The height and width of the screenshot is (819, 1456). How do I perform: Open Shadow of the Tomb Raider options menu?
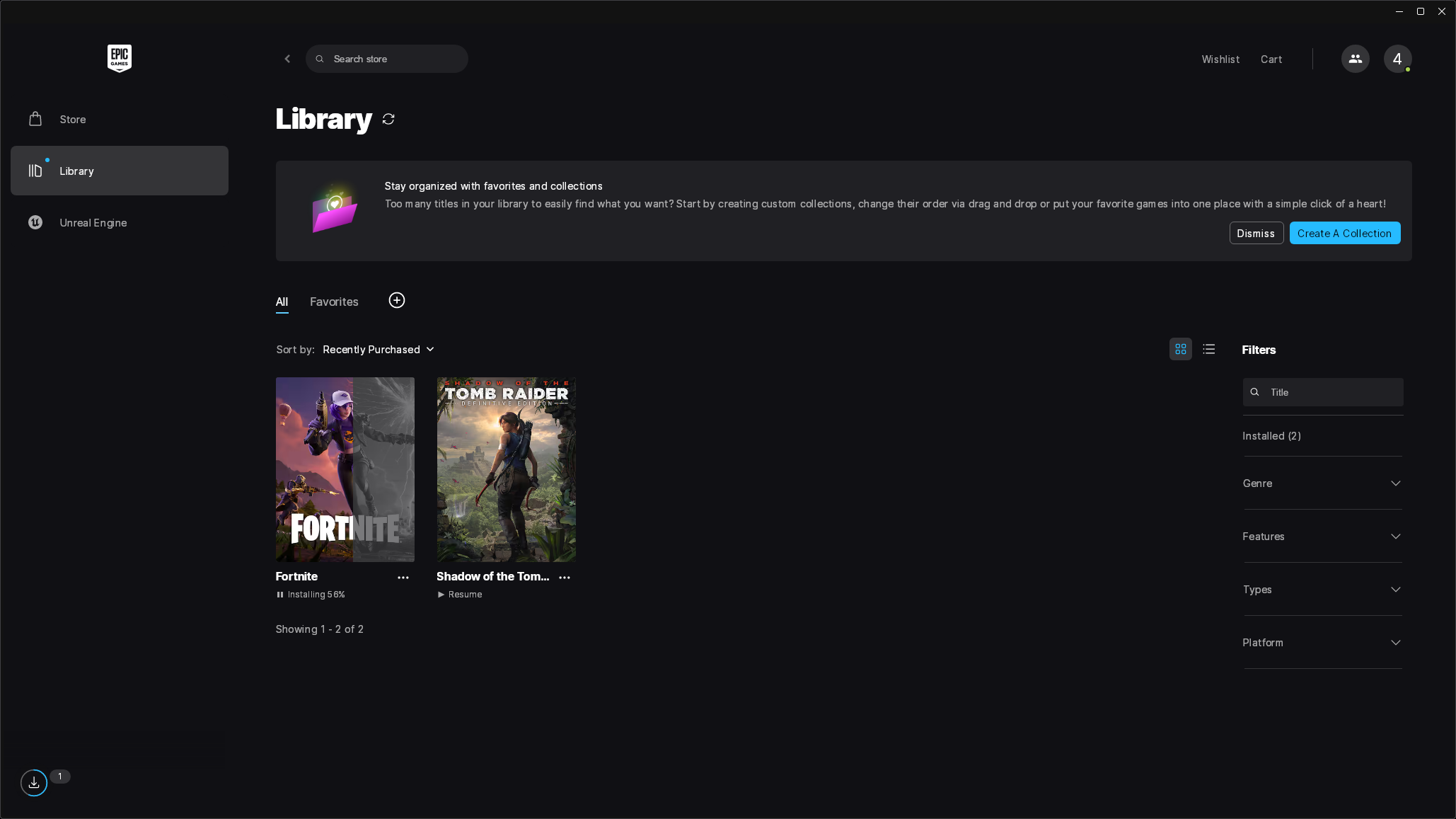coord(565,578)
